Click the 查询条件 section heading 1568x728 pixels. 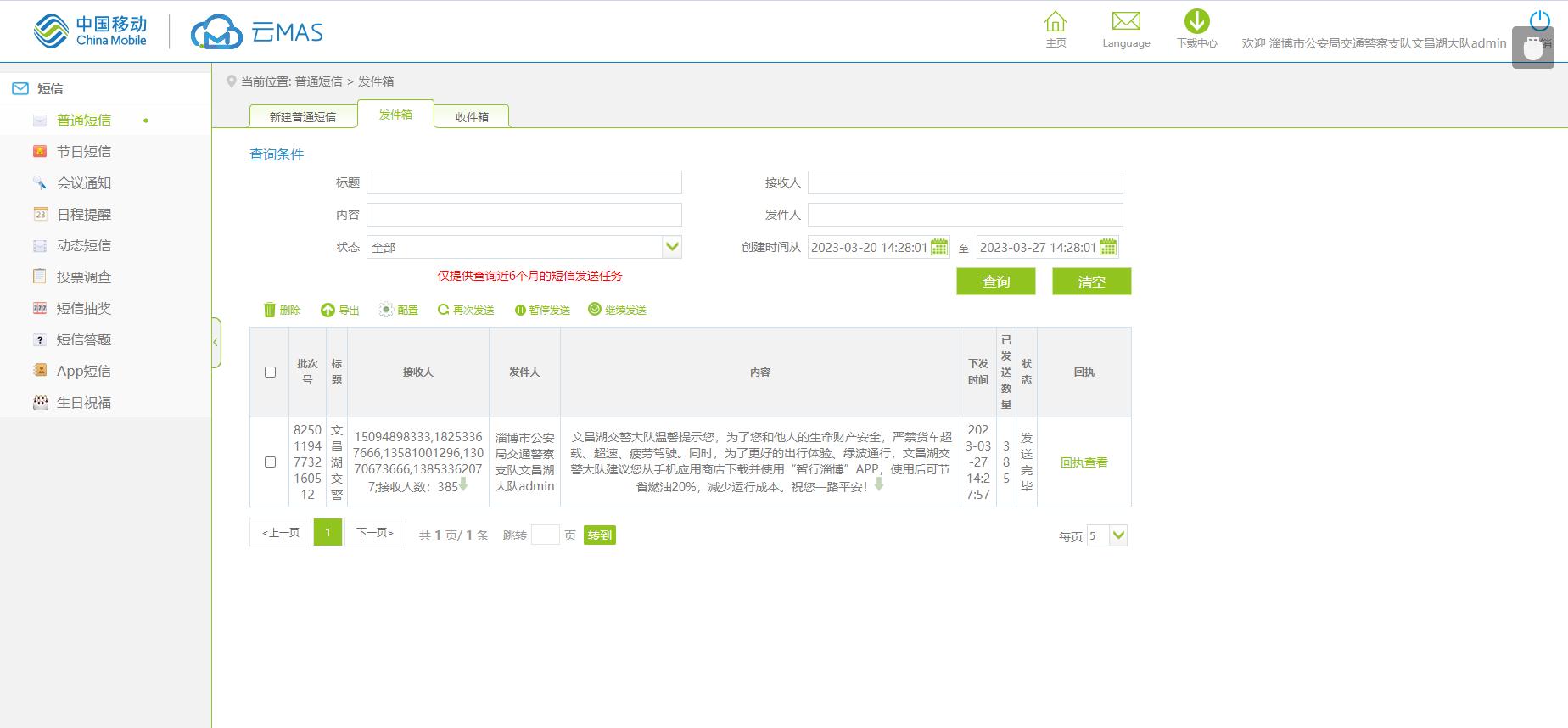click(x=277, y=154)
